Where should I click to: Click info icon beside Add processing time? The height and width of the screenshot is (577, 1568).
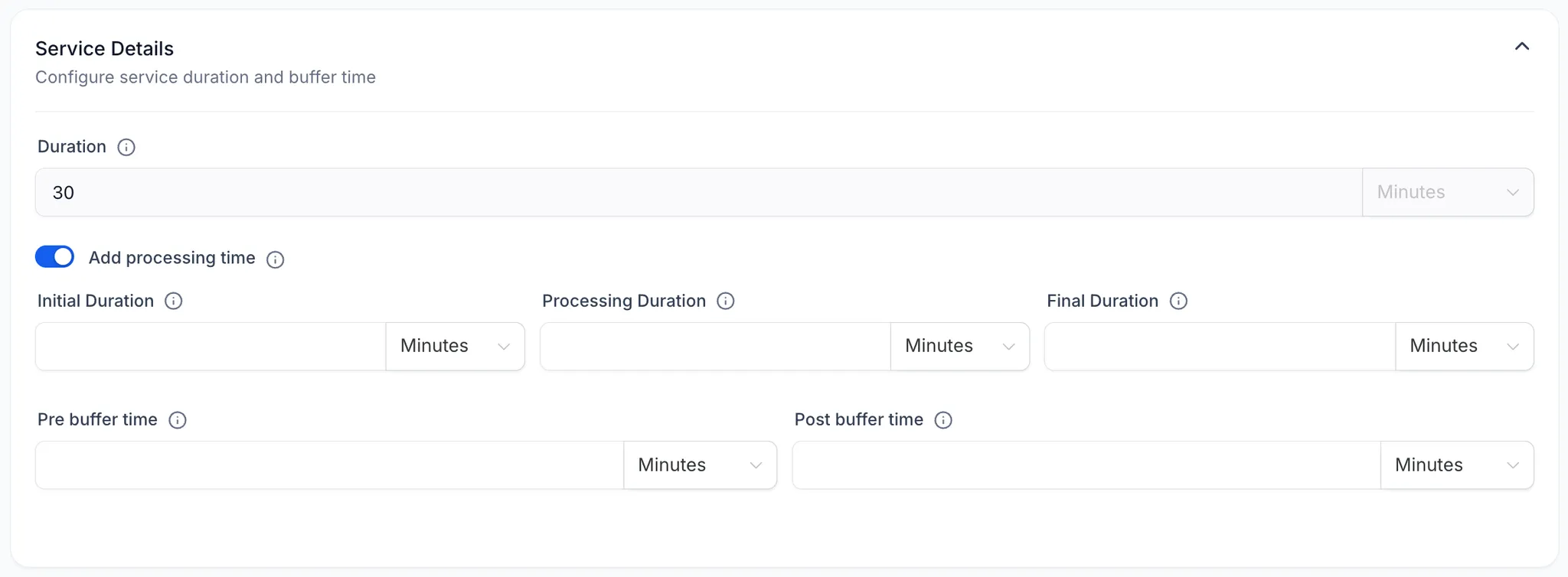275,259
